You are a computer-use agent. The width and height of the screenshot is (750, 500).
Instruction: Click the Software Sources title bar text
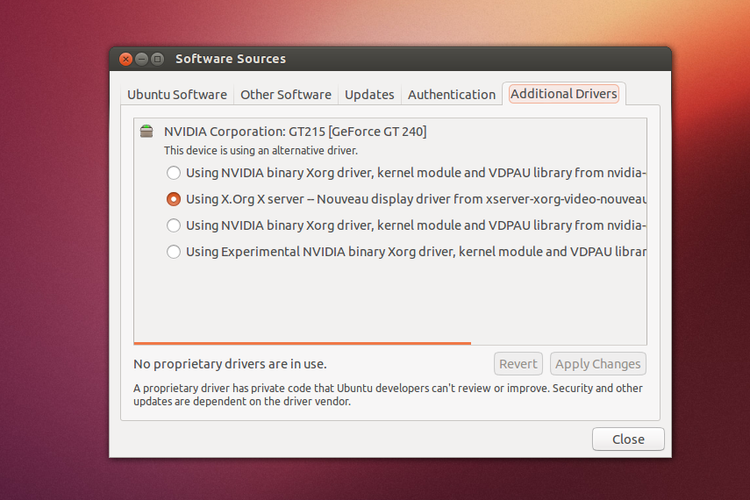(x=230, y=59)
